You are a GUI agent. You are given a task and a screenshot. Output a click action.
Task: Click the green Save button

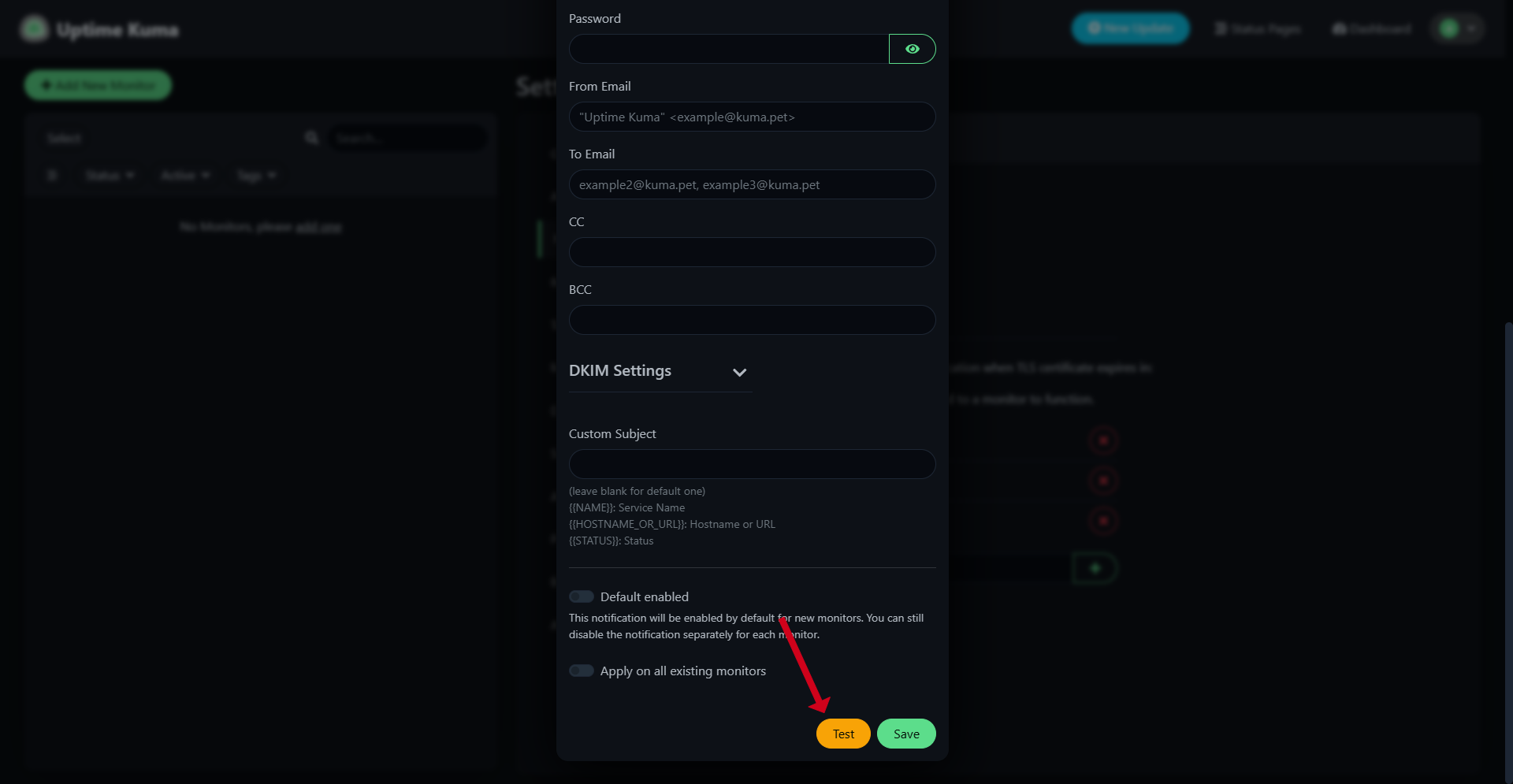(x=906, y=734)
